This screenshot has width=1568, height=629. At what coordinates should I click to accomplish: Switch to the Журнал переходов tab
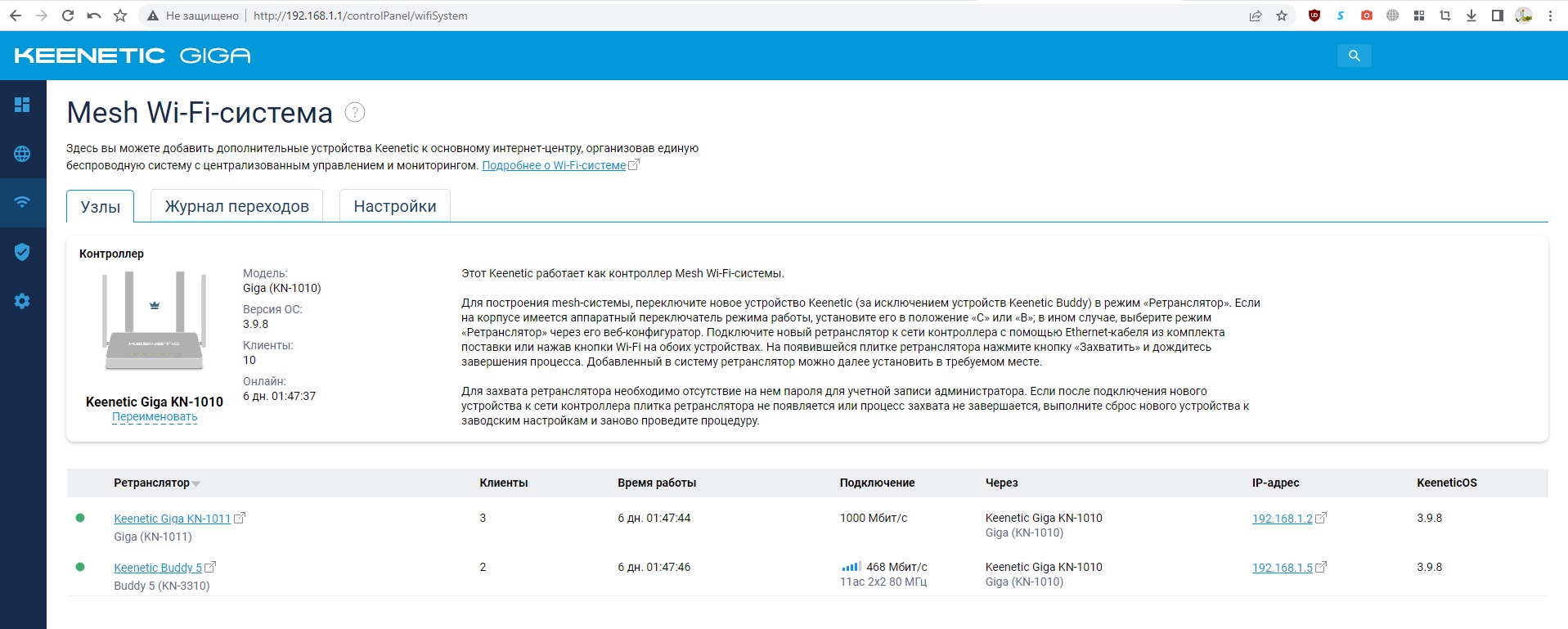(237, 206)
